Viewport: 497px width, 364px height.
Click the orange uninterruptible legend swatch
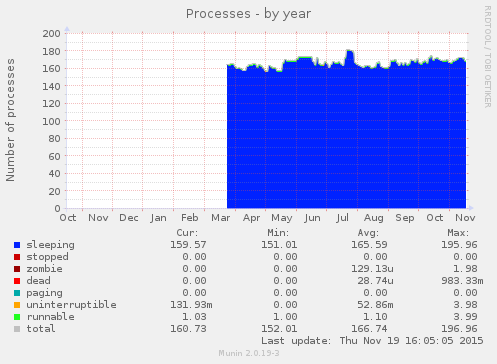click(17, 305)
